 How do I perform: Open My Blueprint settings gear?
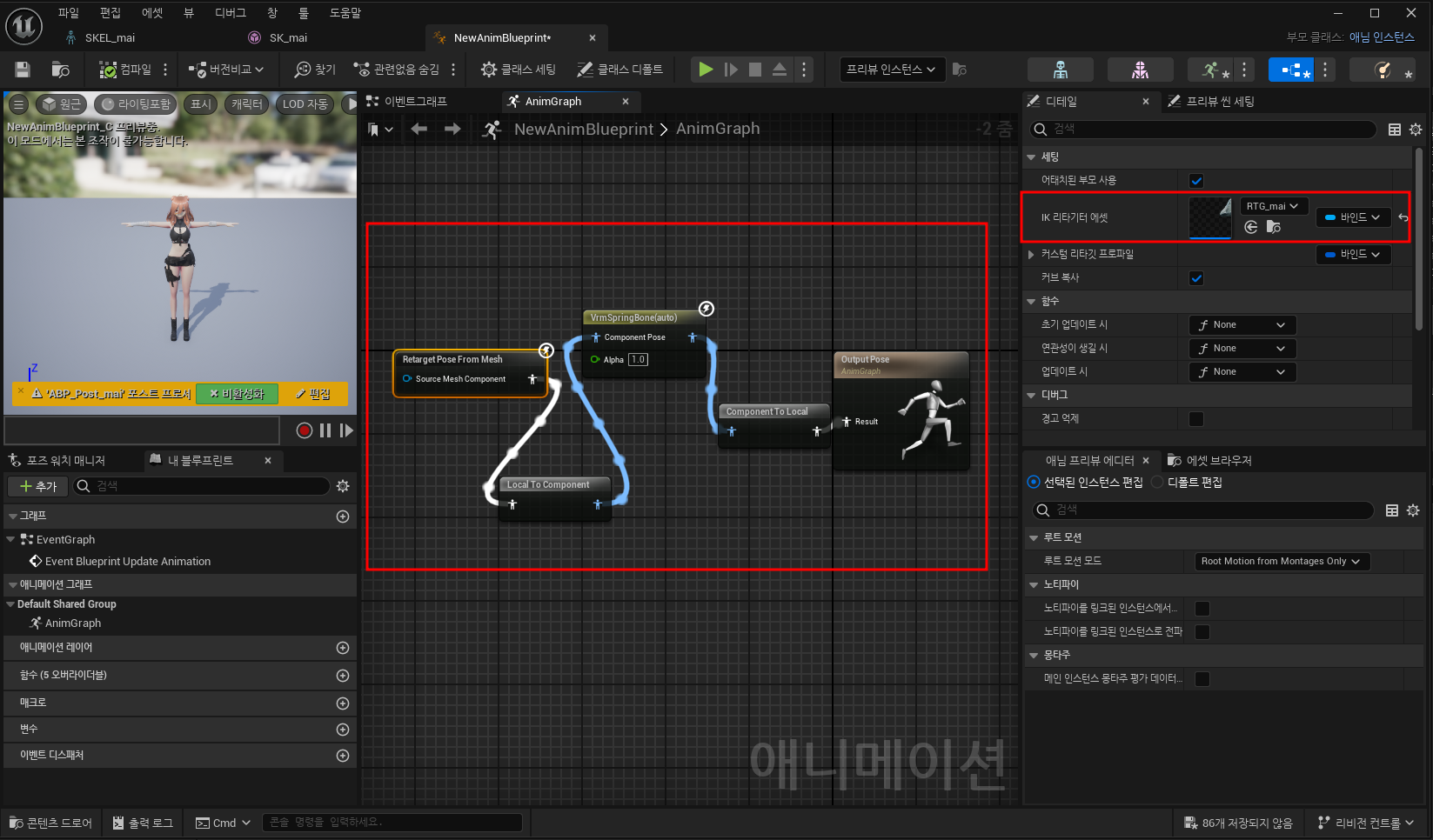point(343,486)
